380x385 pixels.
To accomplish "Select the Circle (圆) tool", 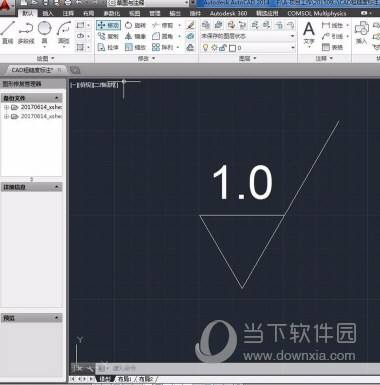I will 44,33.
